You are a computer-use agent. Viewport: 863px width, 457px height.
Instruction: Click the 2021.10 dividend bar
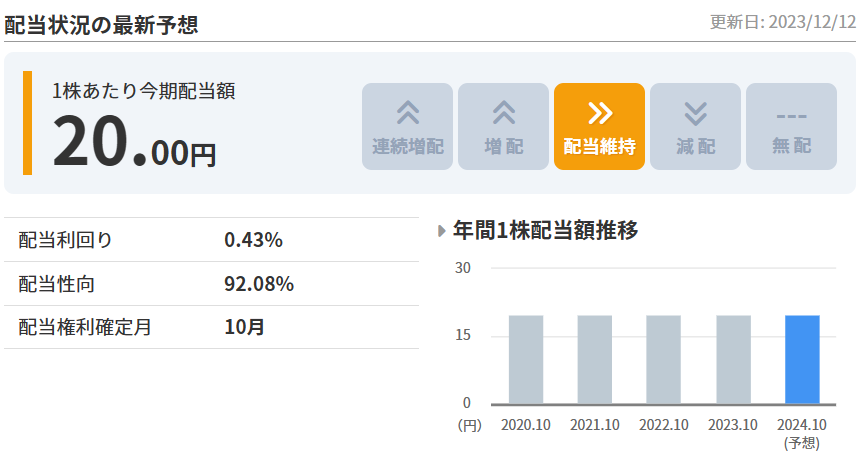(x=595, y=359)
